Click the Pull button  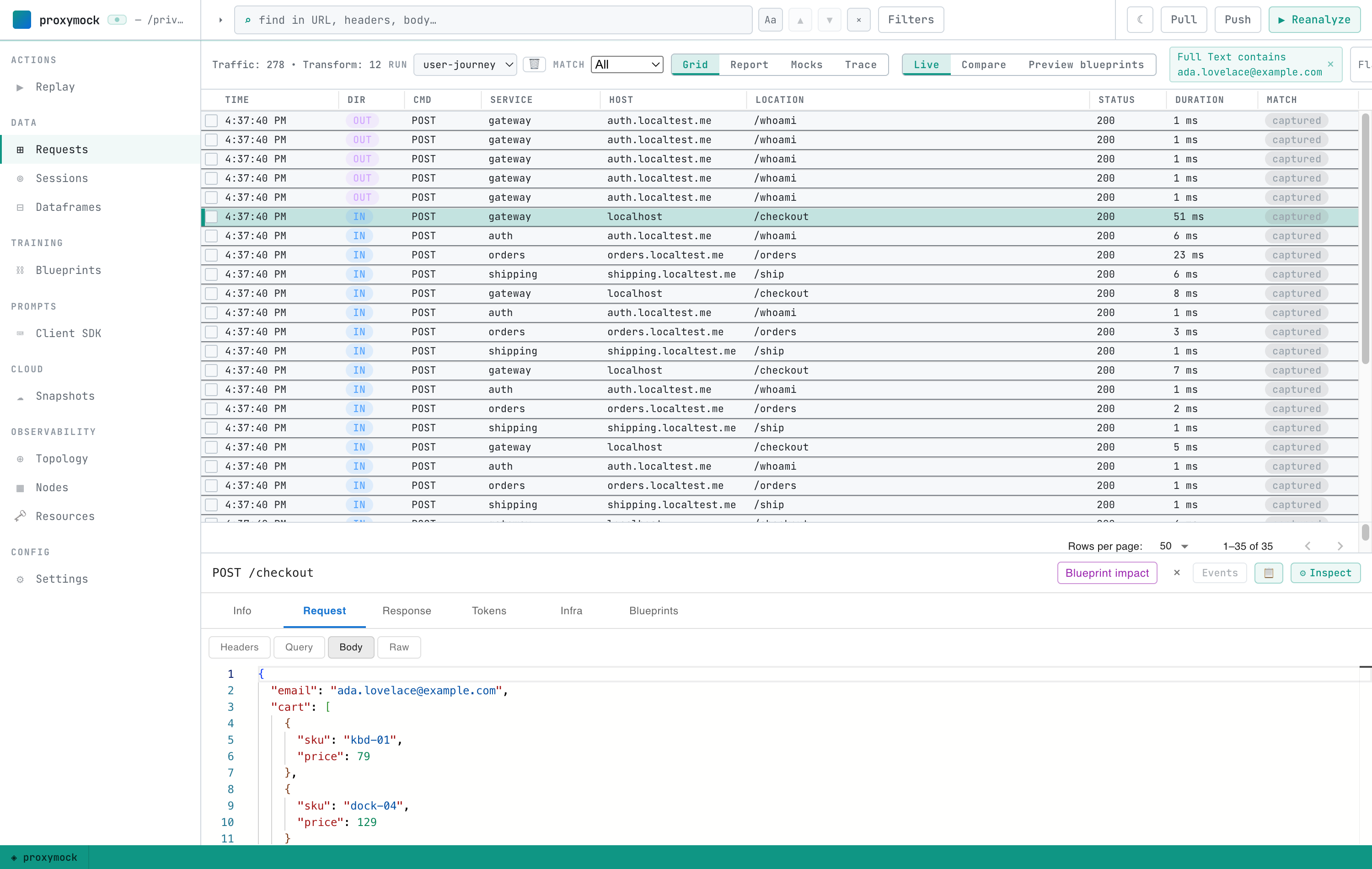pos(1184,20)
